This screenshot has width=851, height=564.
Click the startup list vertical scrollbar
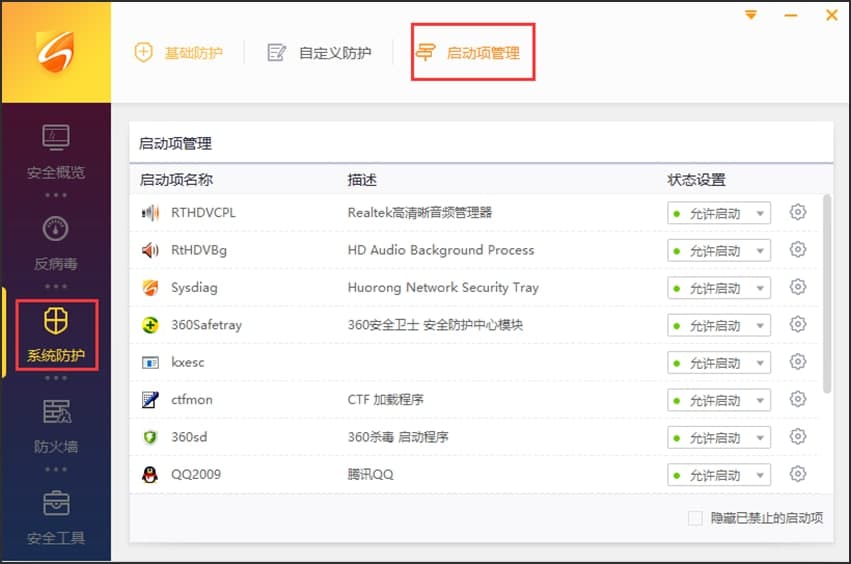[x=827, y=293]
